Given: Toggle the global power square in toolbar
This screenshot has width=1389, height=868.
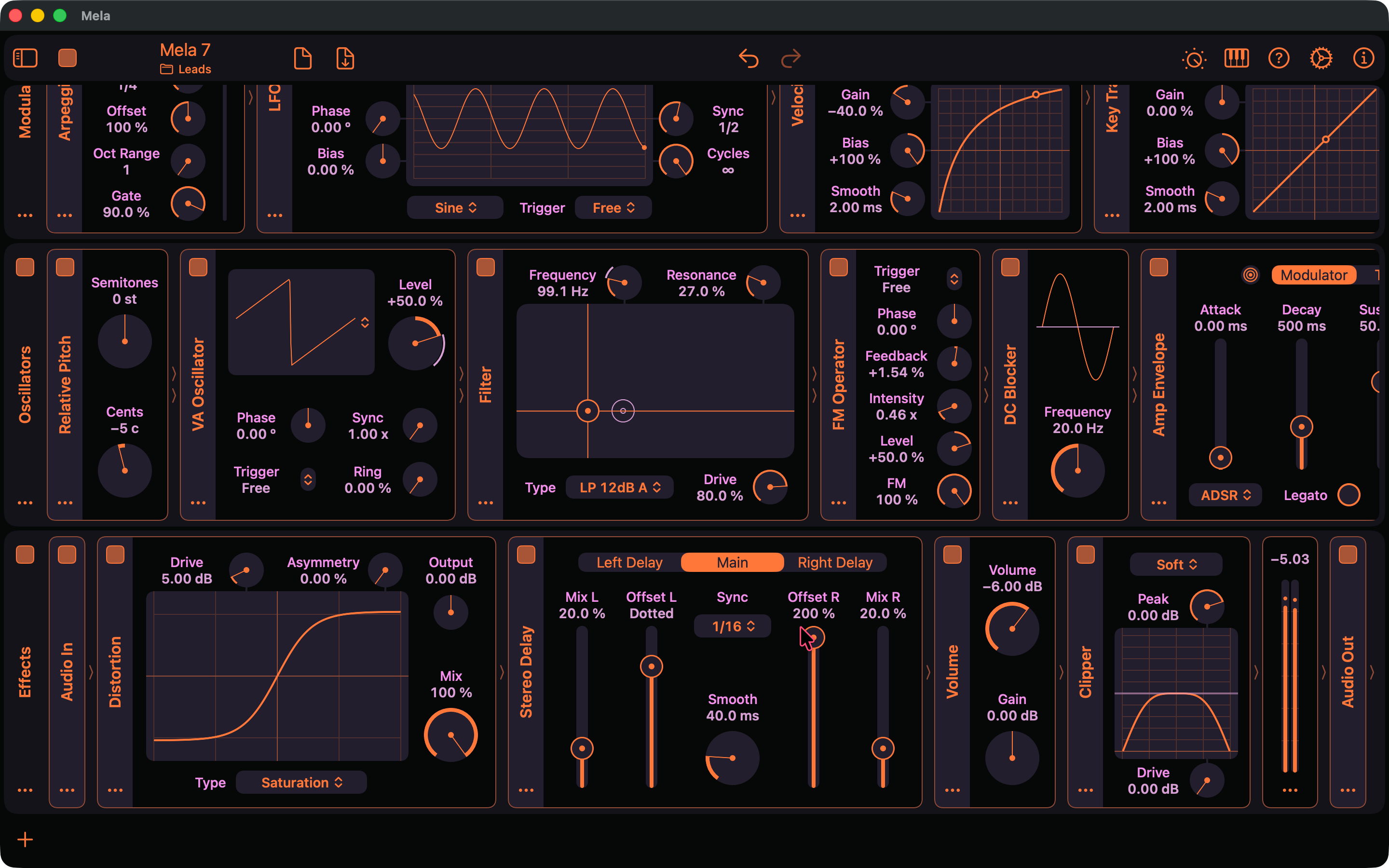Looking at the screenshot, I should (68, 58).
